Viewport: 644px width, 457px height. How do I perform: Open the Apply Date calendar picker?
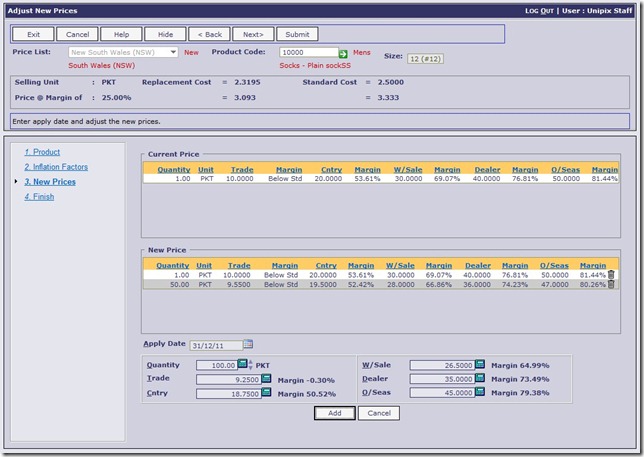(x=248, y=345)
